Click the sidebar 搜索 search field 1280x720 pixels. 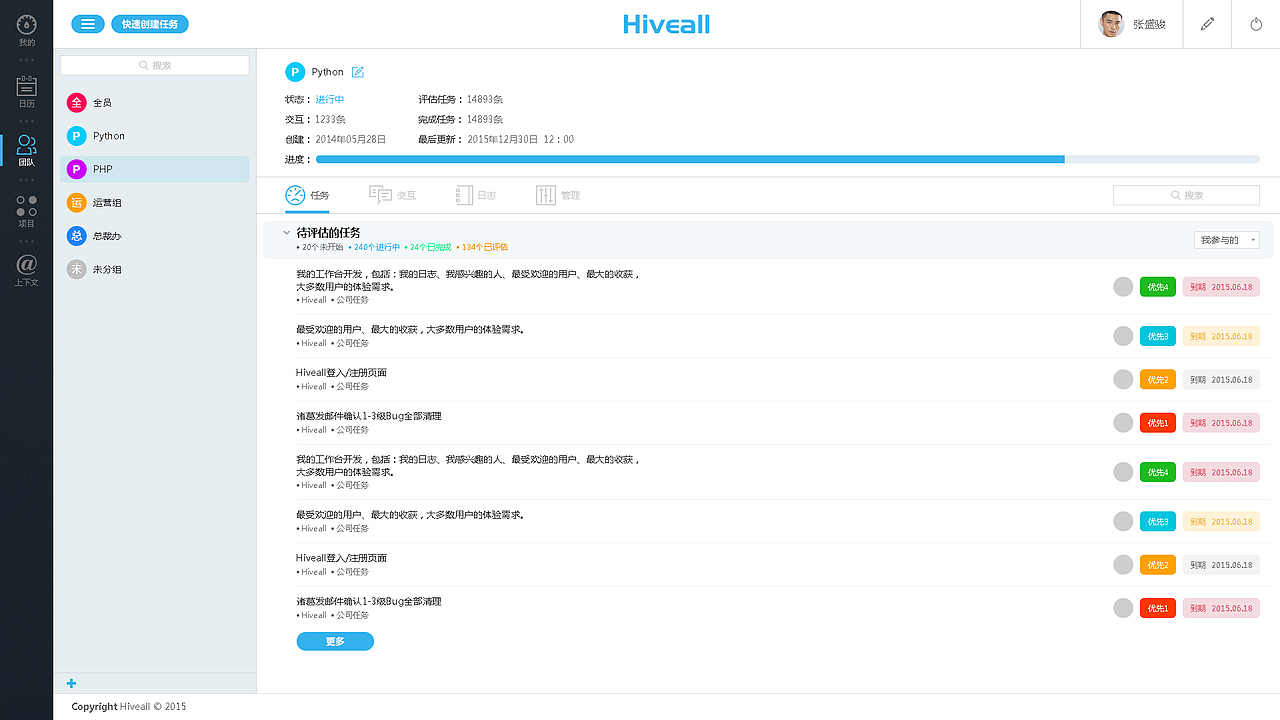pos(154,65)
